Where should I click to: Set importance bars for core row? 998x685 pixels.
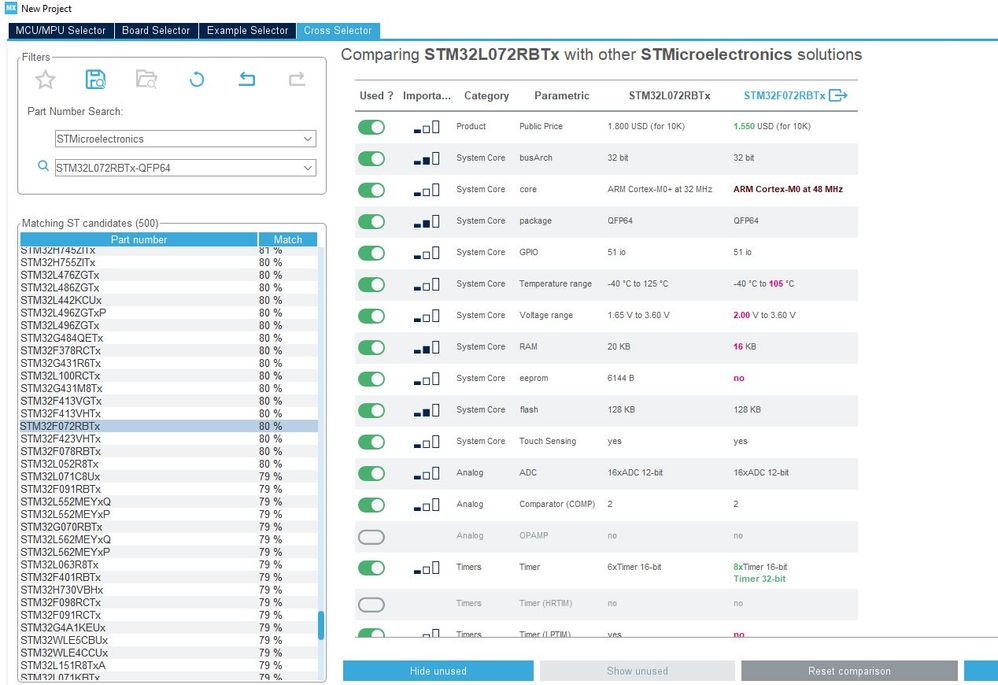(x=426, y=190)
